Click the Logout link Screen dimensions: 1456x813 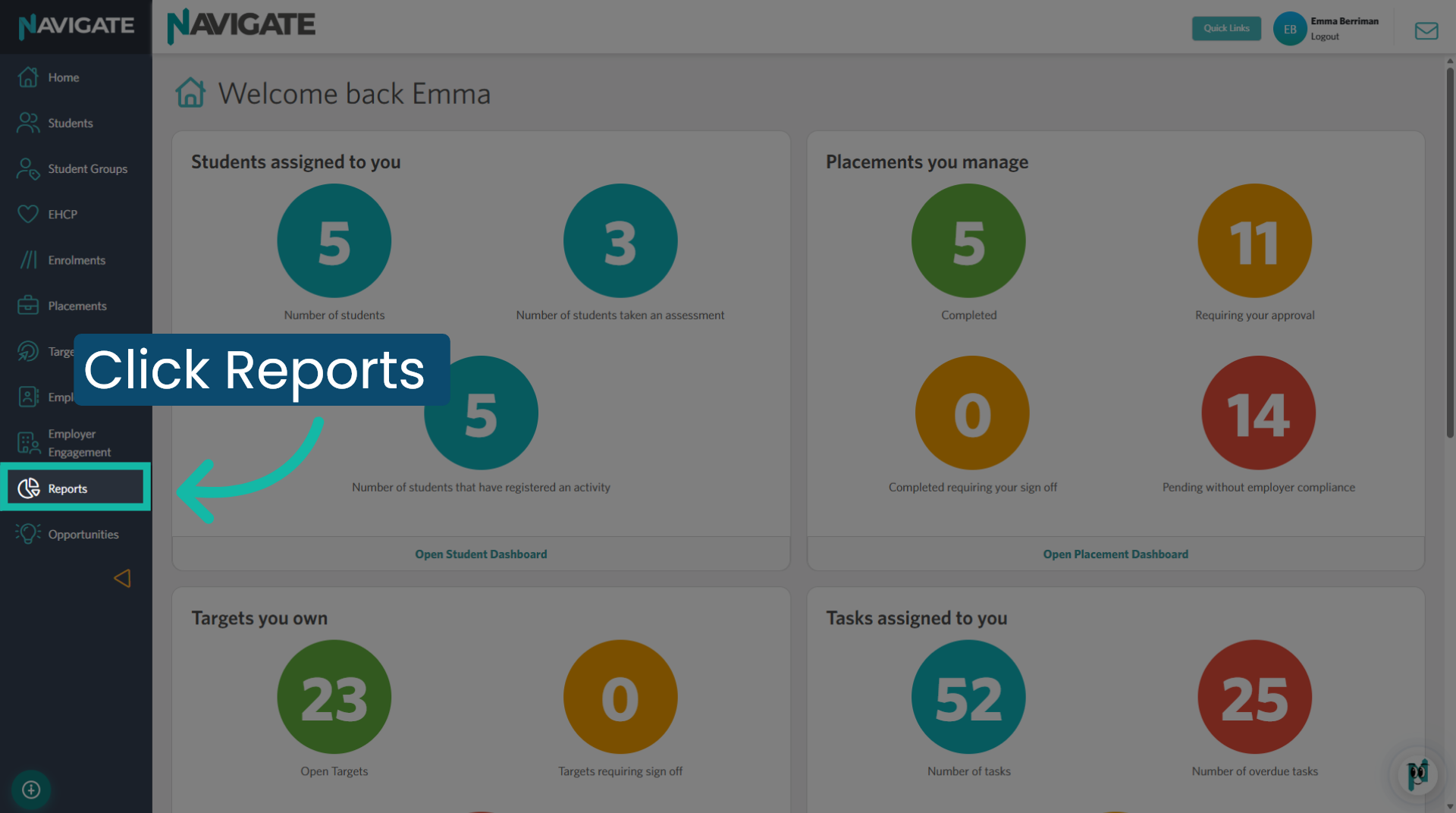[1325, 36]
